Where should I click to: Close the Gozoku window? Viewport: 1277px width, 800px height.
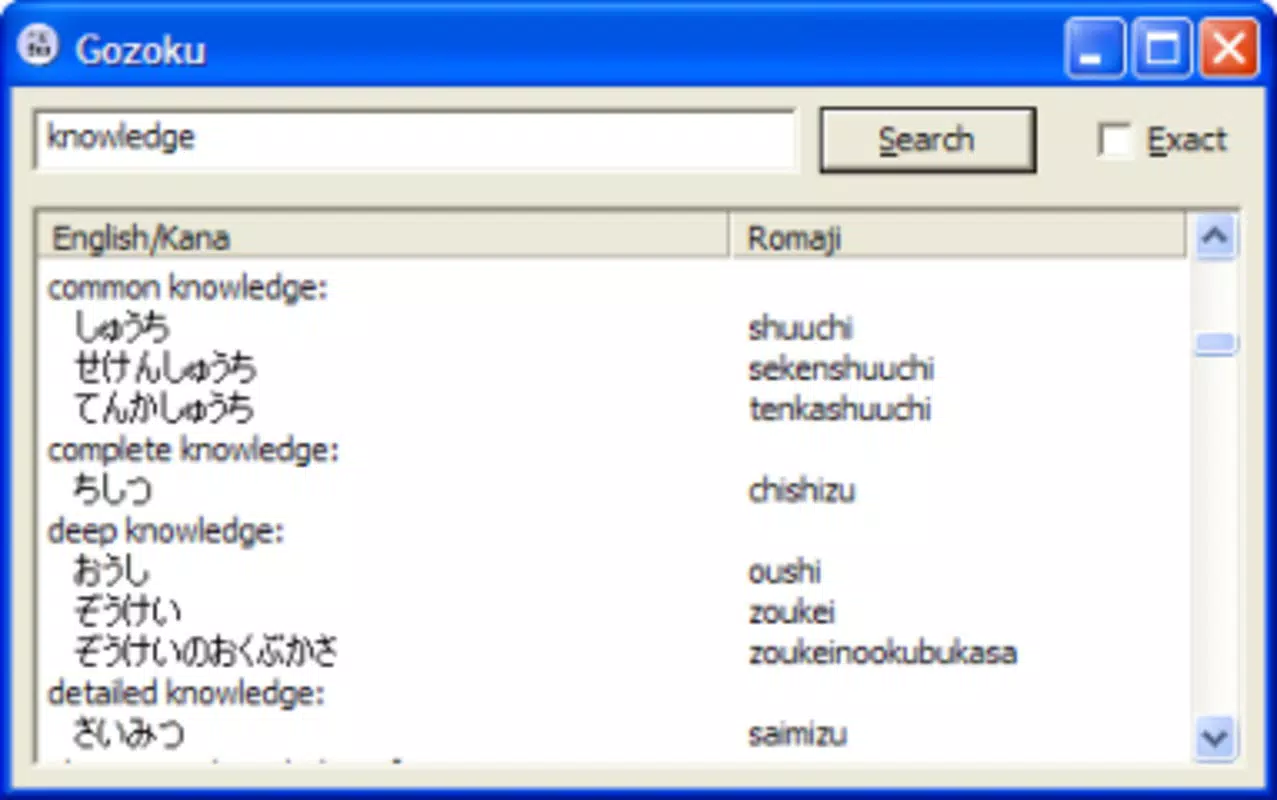pos(1228,47)
